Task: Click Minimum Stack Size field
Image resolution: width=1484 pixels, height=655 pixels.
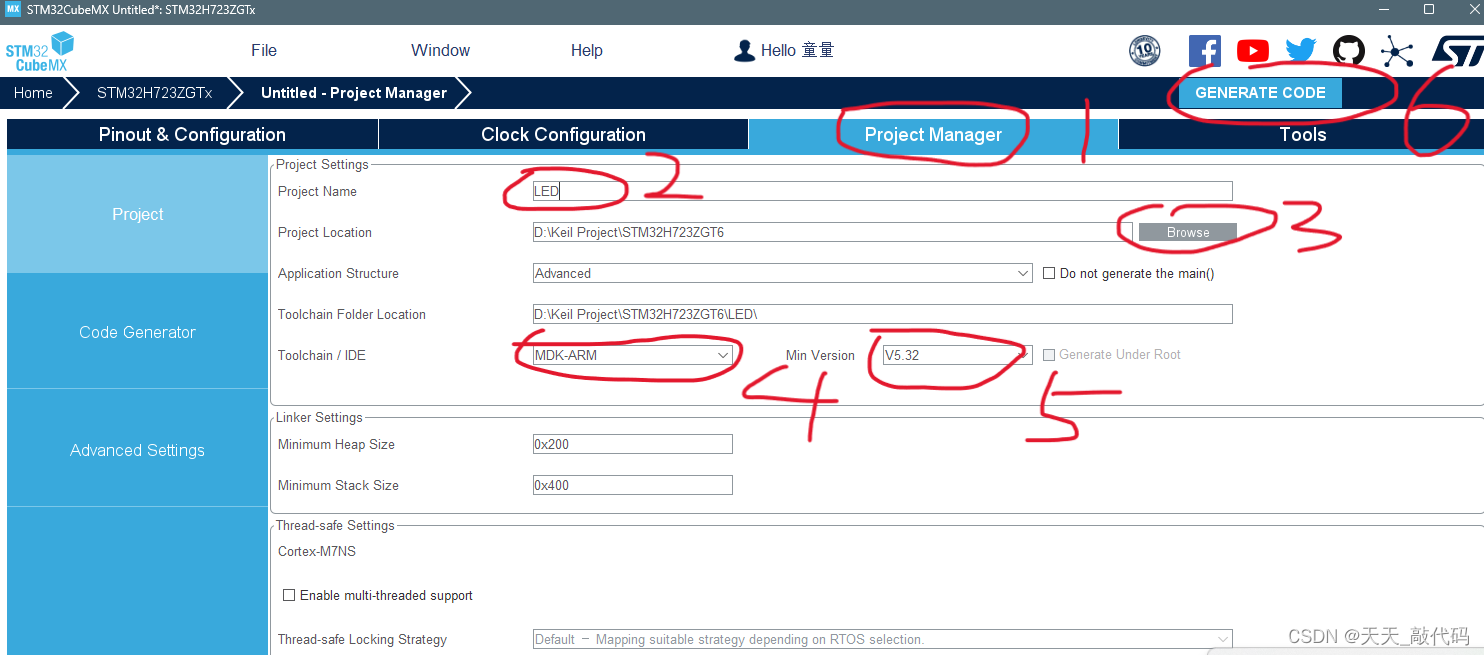Action: [633, 485]
